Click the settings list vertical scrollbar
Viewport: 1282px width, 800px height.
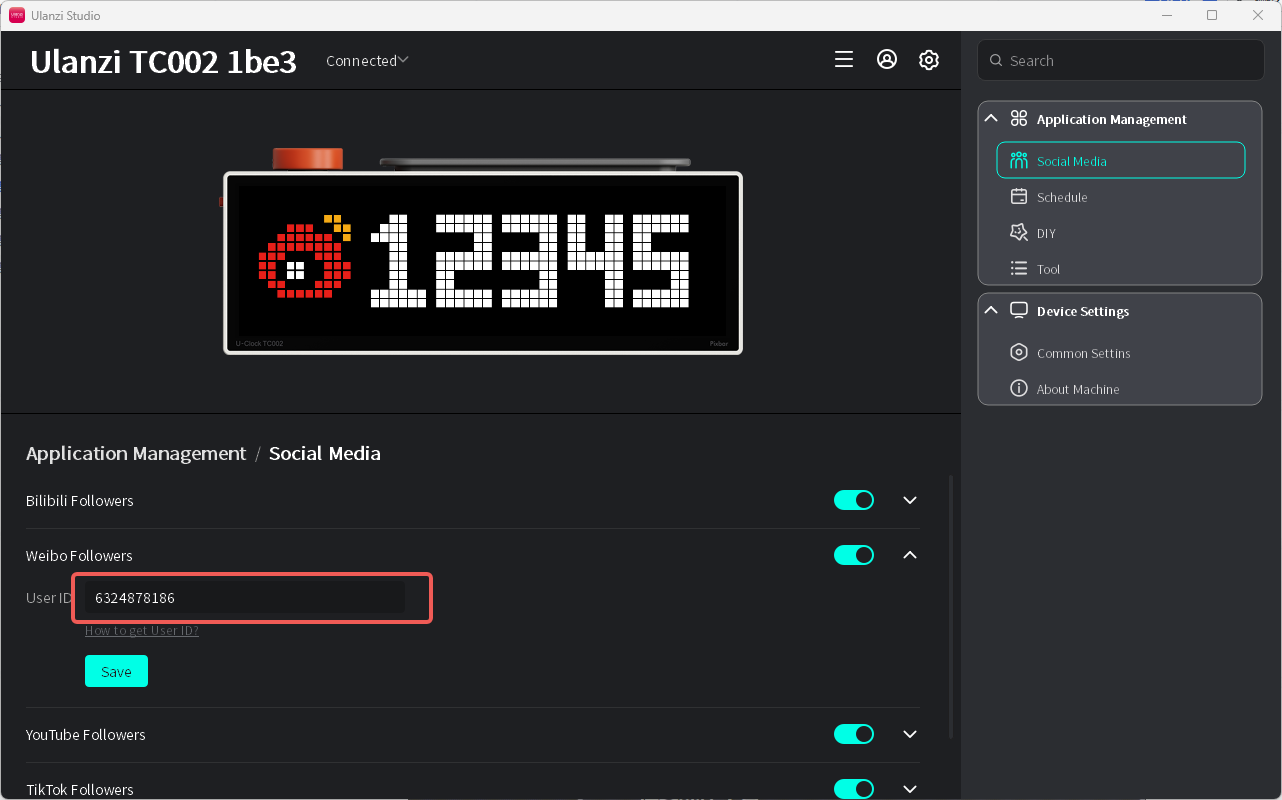[x=950, y=607]
